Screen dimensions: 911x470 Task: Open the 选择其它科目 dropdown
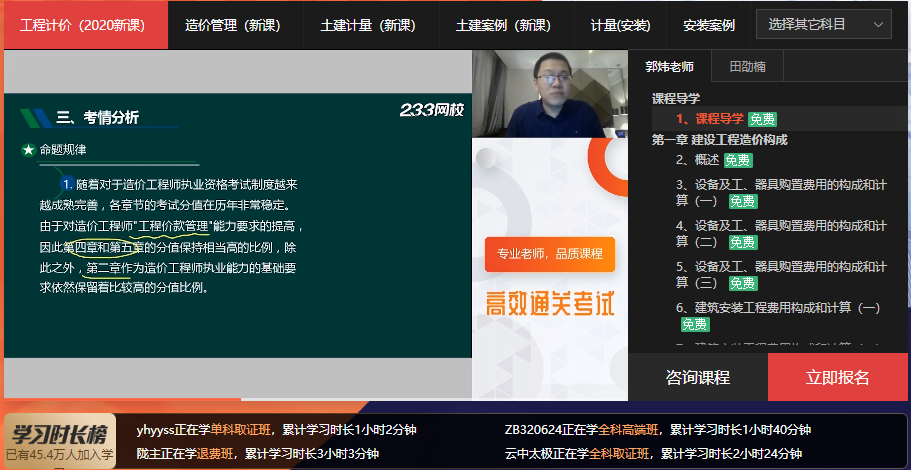[823, 24]
